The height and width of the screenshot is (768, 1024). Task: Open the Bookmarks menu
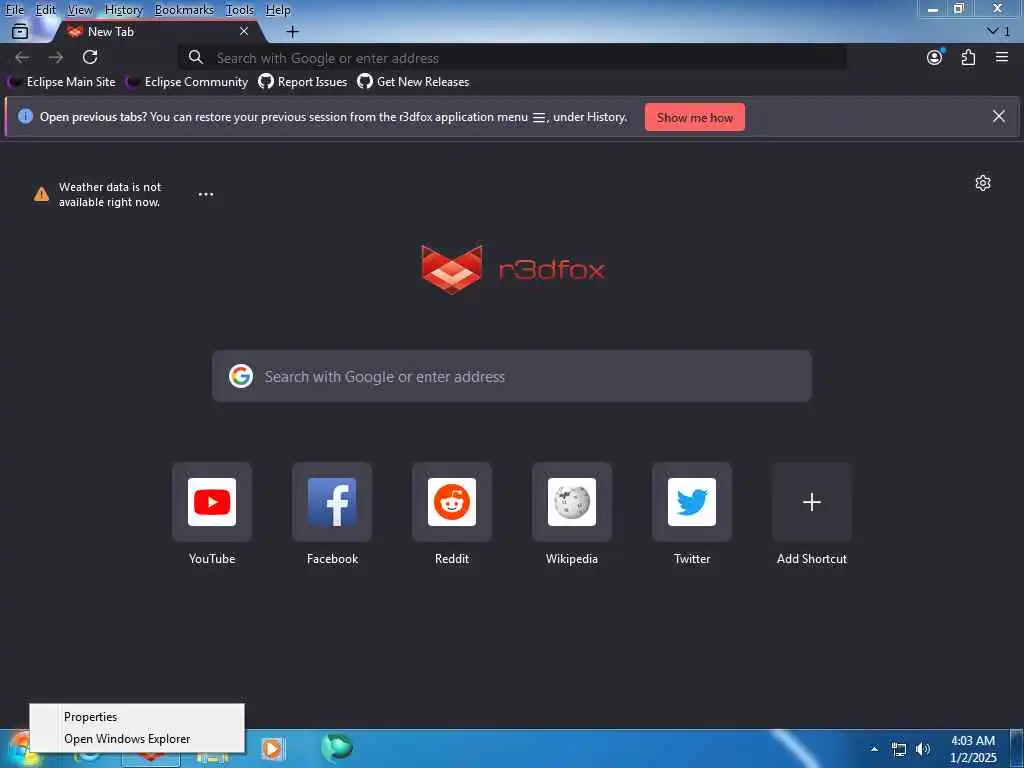(x=184, y=10)
